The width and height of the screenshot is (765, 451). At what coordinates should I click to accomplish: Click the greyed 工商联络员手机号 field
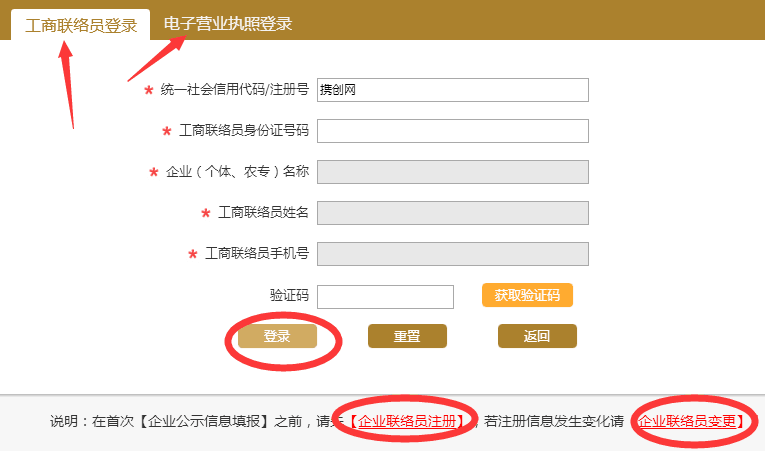point(452,254)
